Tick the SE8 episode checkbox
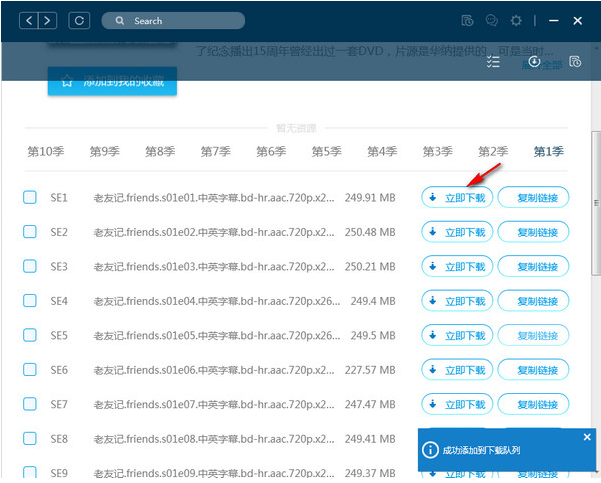601x483 pixels. point(30,438)
